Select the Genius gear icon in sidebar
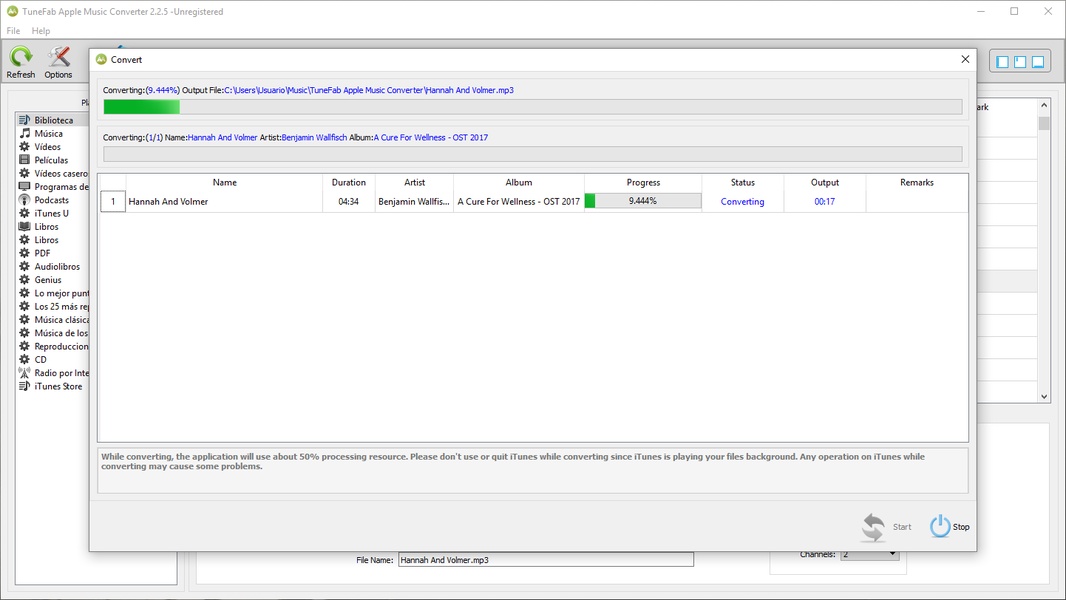 (x=24, y=280)
